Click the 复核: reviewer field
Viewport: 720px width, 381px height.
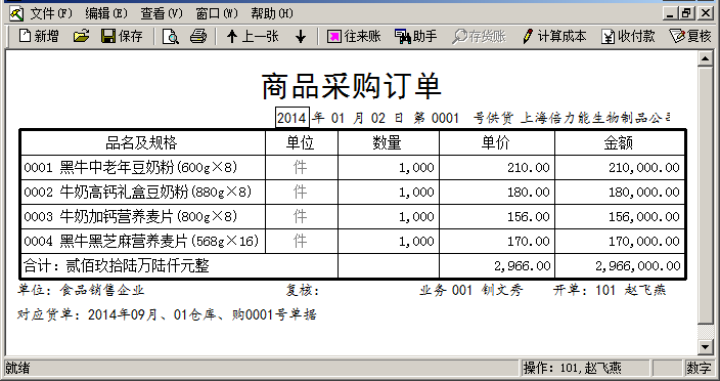(x=302, y=290)
